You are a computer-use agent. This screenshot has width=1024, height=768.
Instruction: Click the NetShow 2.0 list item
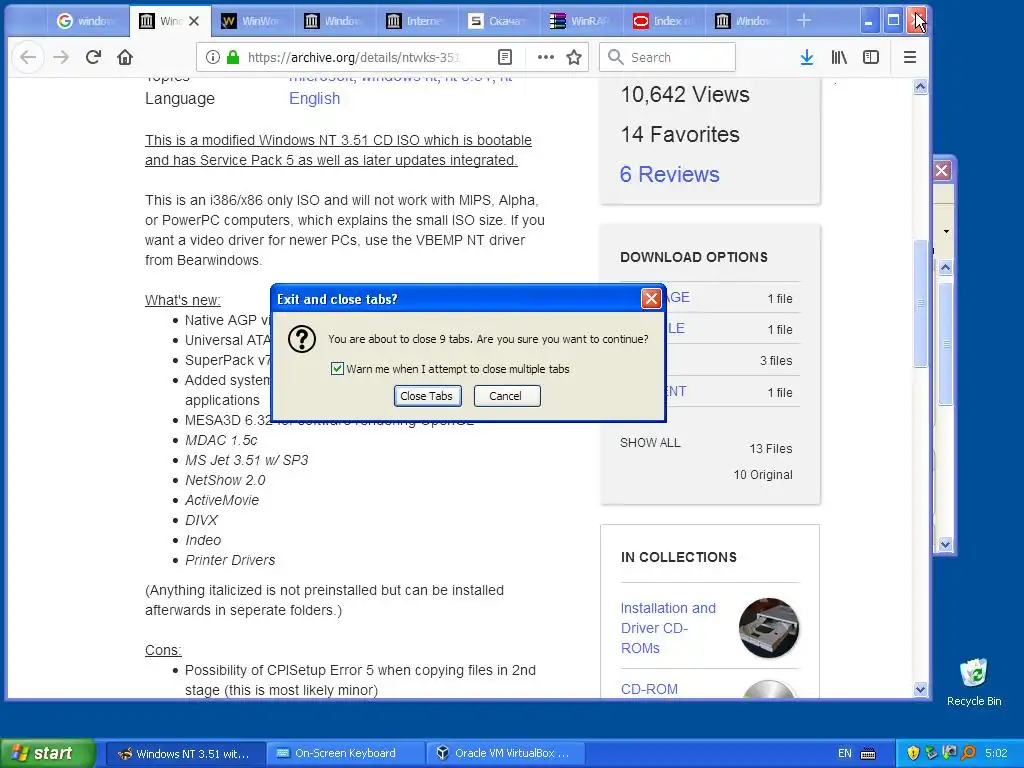[x=225, y=480]
